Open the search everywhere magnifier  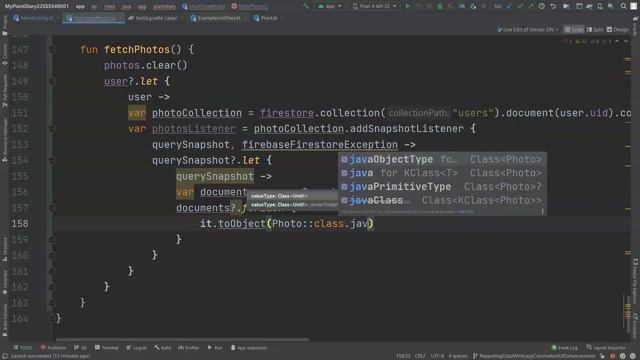pos(623,6)
